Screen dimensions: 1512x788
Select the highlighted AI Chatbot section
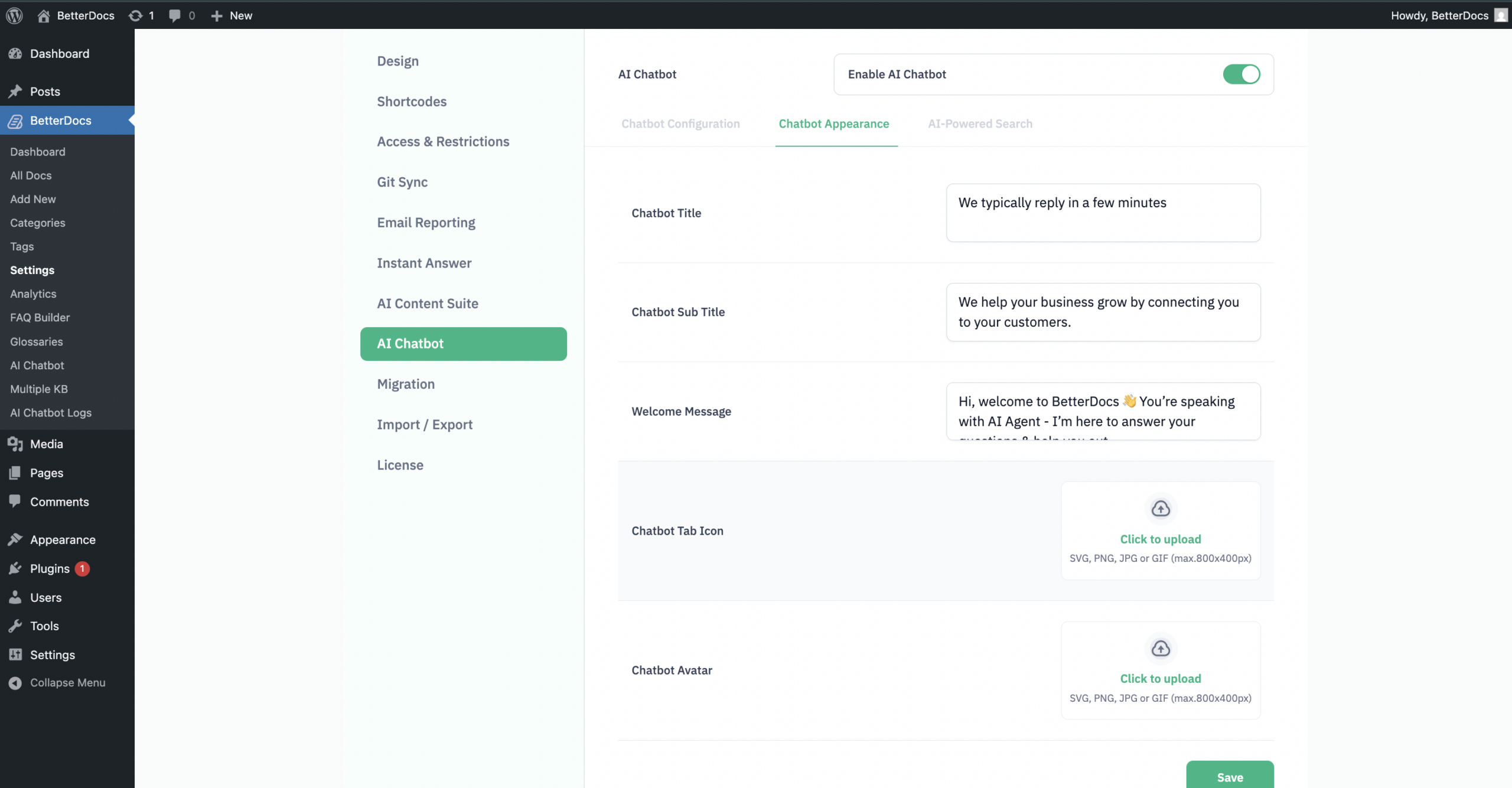coord(463,344)
